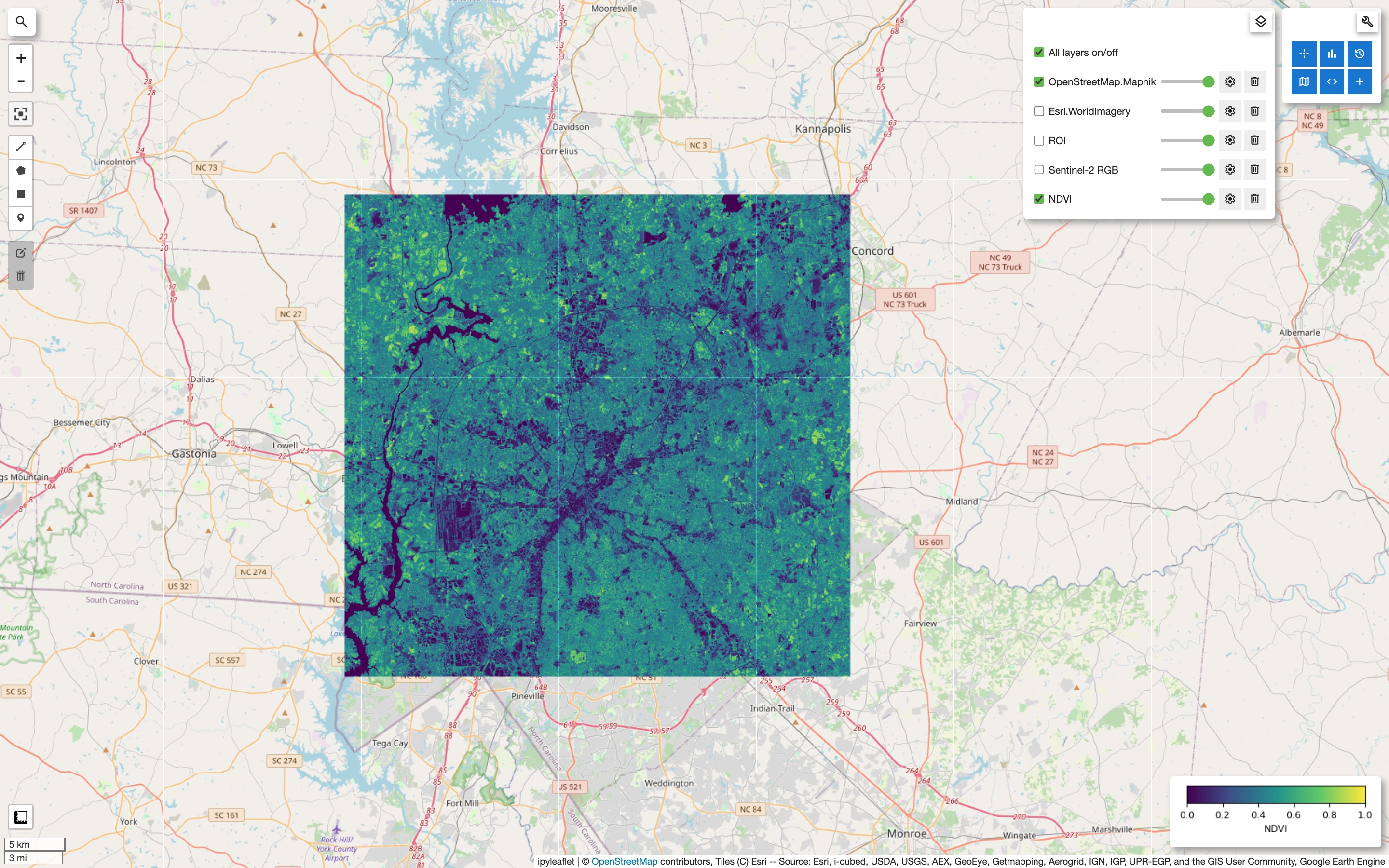The width and height of the screenshot is (1389, 868).
Task: Delete the Sentinel-2 RGB layer
Action: (1254, 169)
